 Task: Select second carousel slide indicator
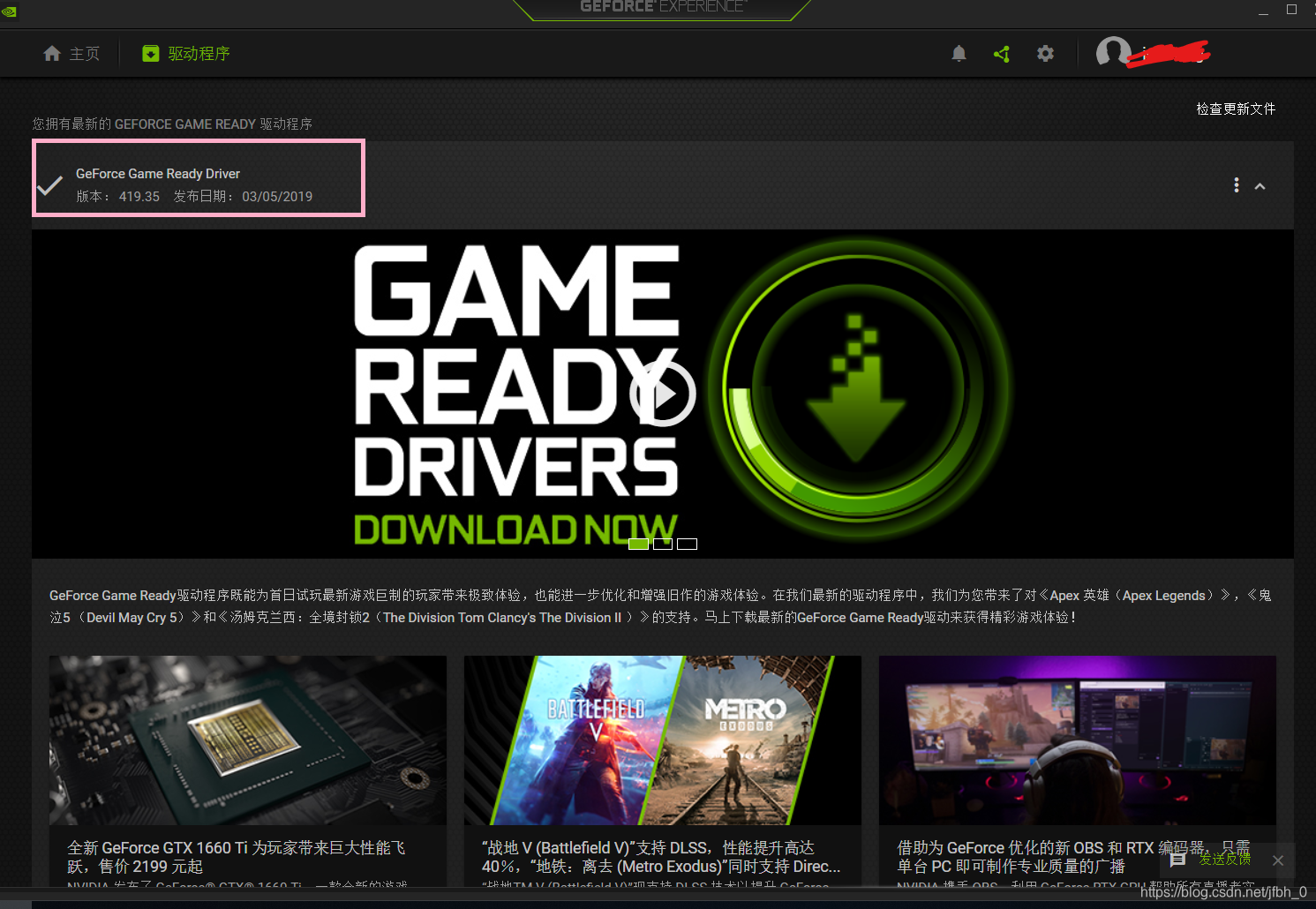click(663, 544)
